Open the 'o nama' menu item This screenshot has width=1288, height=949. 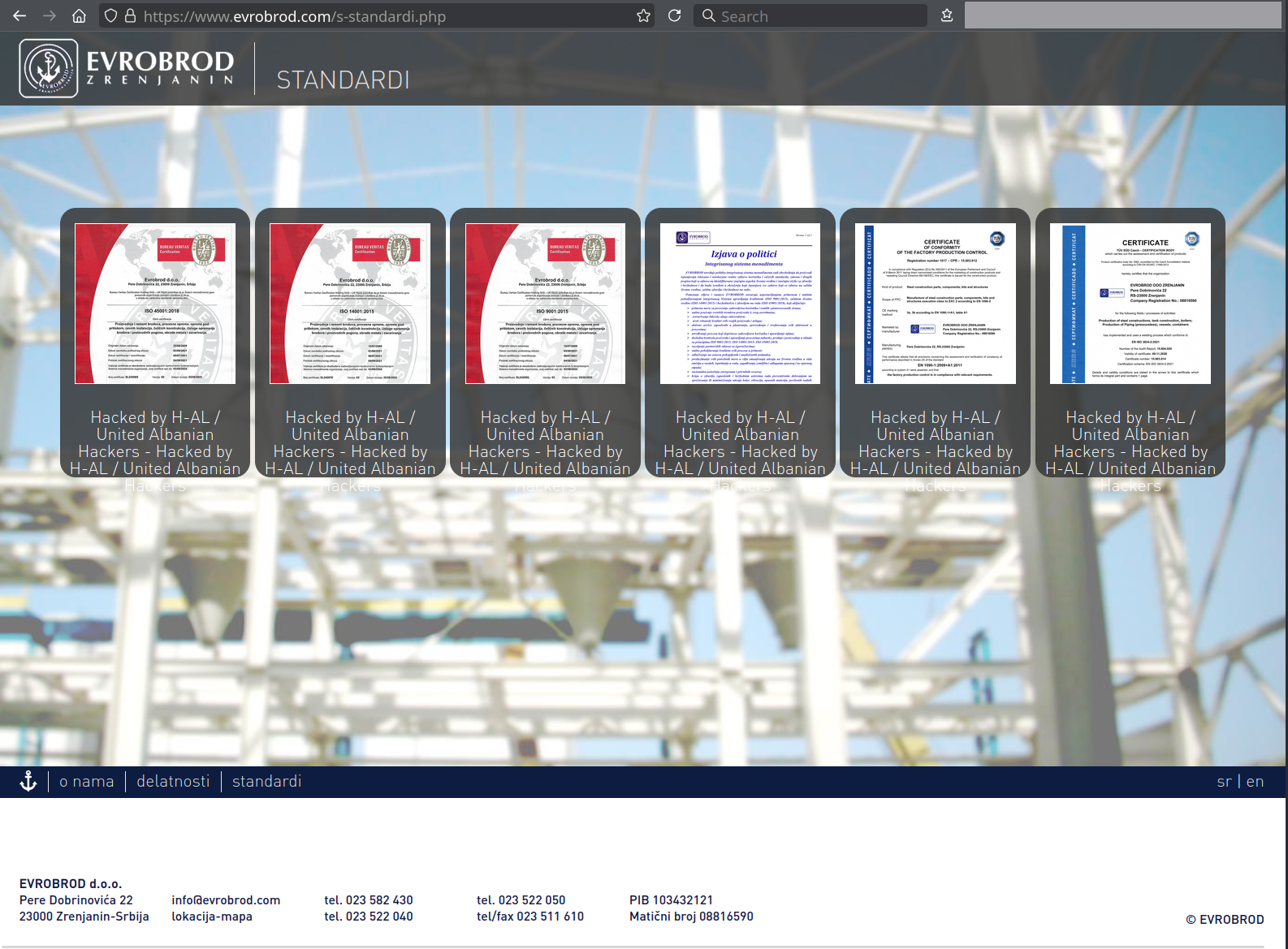(87, 782)
